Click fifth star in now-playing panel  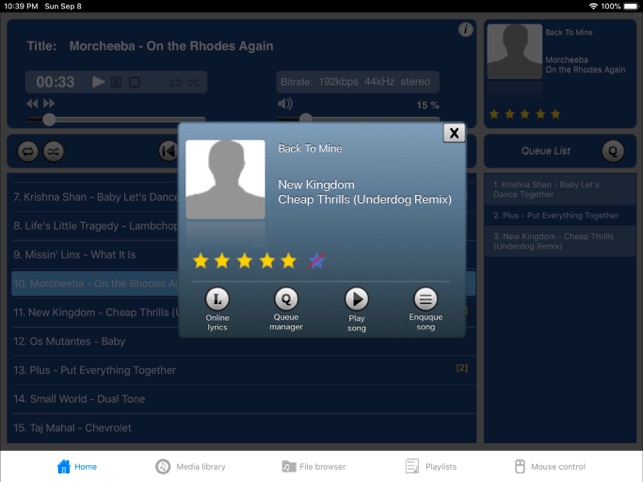tap(555, 114)
